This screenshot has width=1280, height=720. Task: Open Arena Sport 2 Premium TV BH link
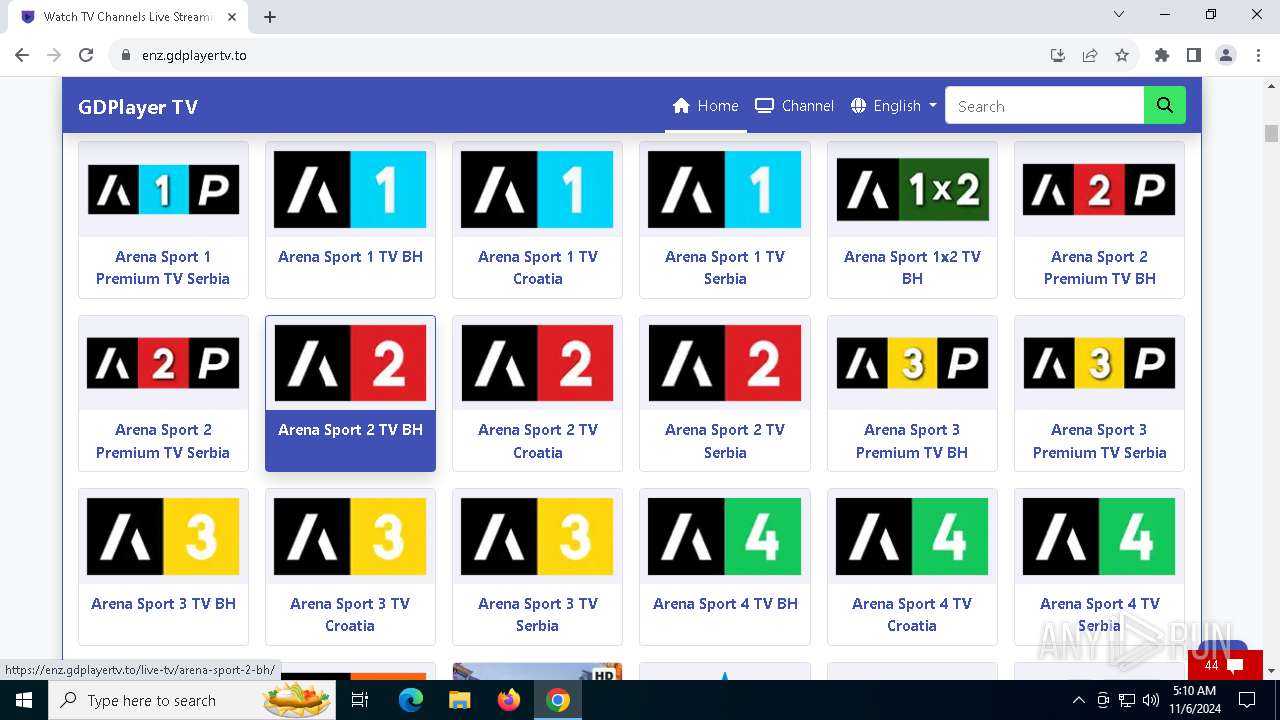[x=1099, y=268]
